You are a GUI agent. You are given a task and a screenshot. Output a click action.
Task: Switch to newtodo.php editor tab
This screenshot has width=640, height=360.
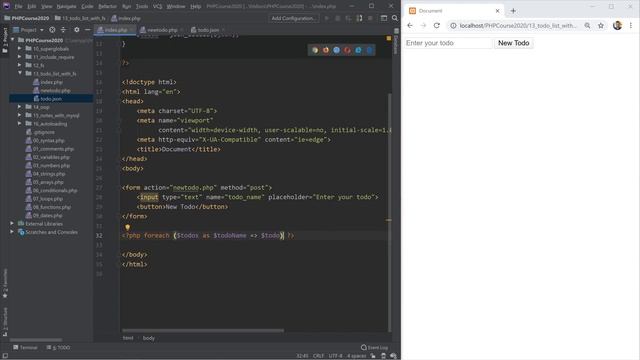[162, 30]
